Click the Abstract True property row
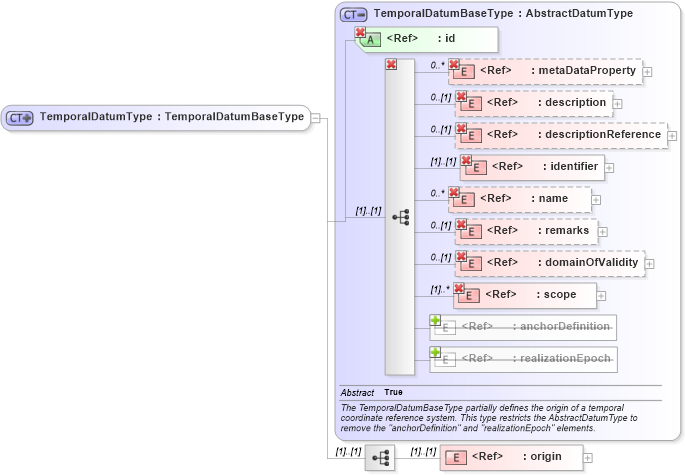 tap(501, 392)
